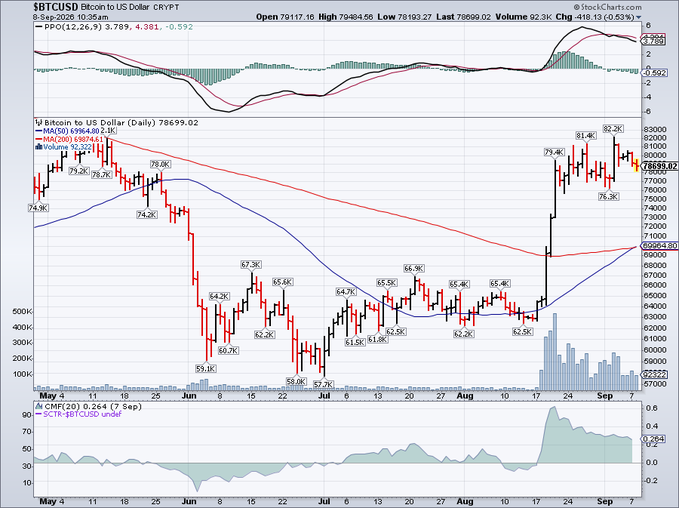Image resolution: width=679 pixels, height=508 pixels.
Task: Click the 67.3K high price annotation
Action: [x=251, y=264]
